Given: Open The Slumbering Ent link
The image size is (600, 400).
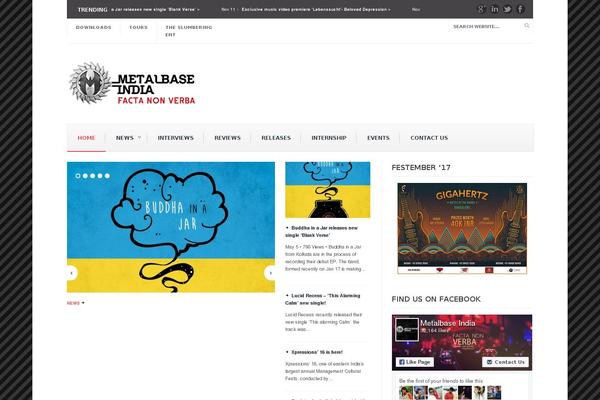Looking at the screenshot, I should coord(189,31).
